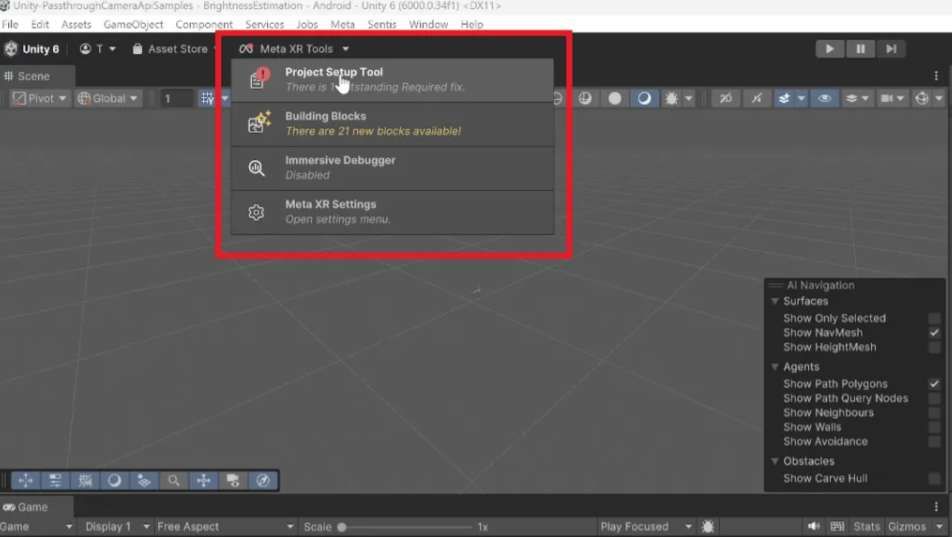Toggle scene lighting moon icon
This screenshot has height=537, width=952.
(644, 98)
